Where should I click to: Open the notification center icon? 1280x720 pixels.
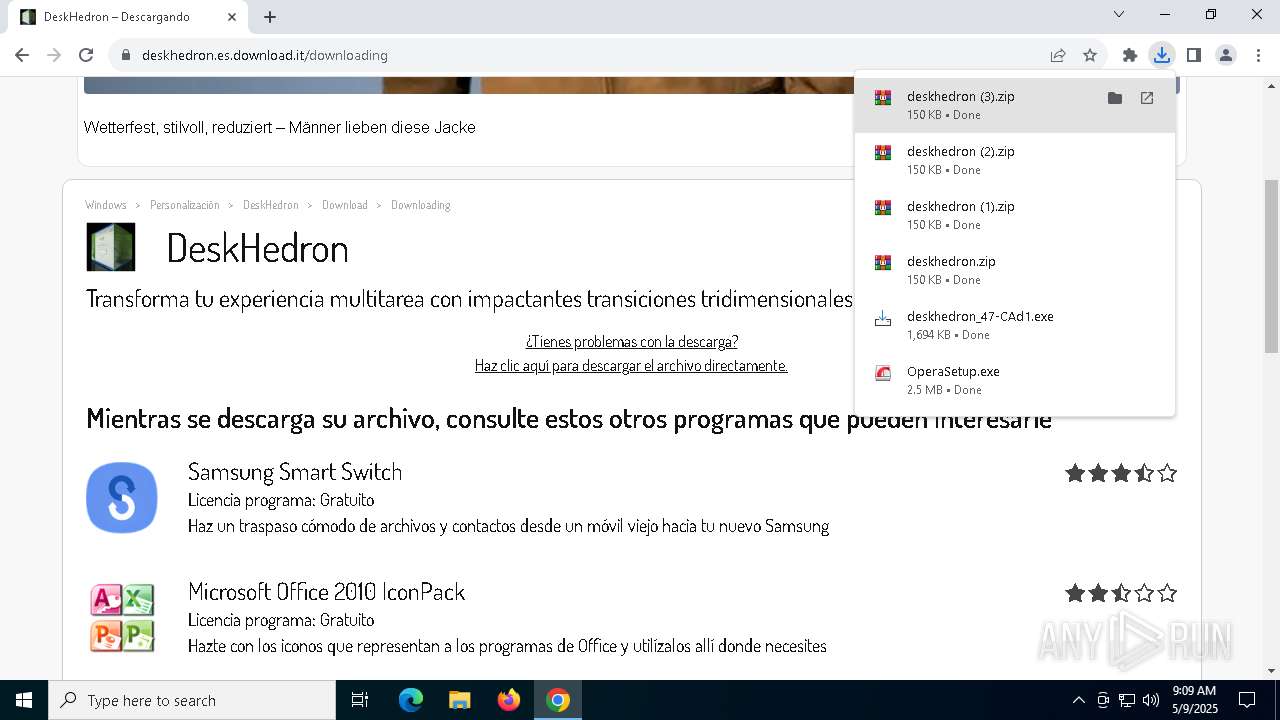[x=1248, y=700]
